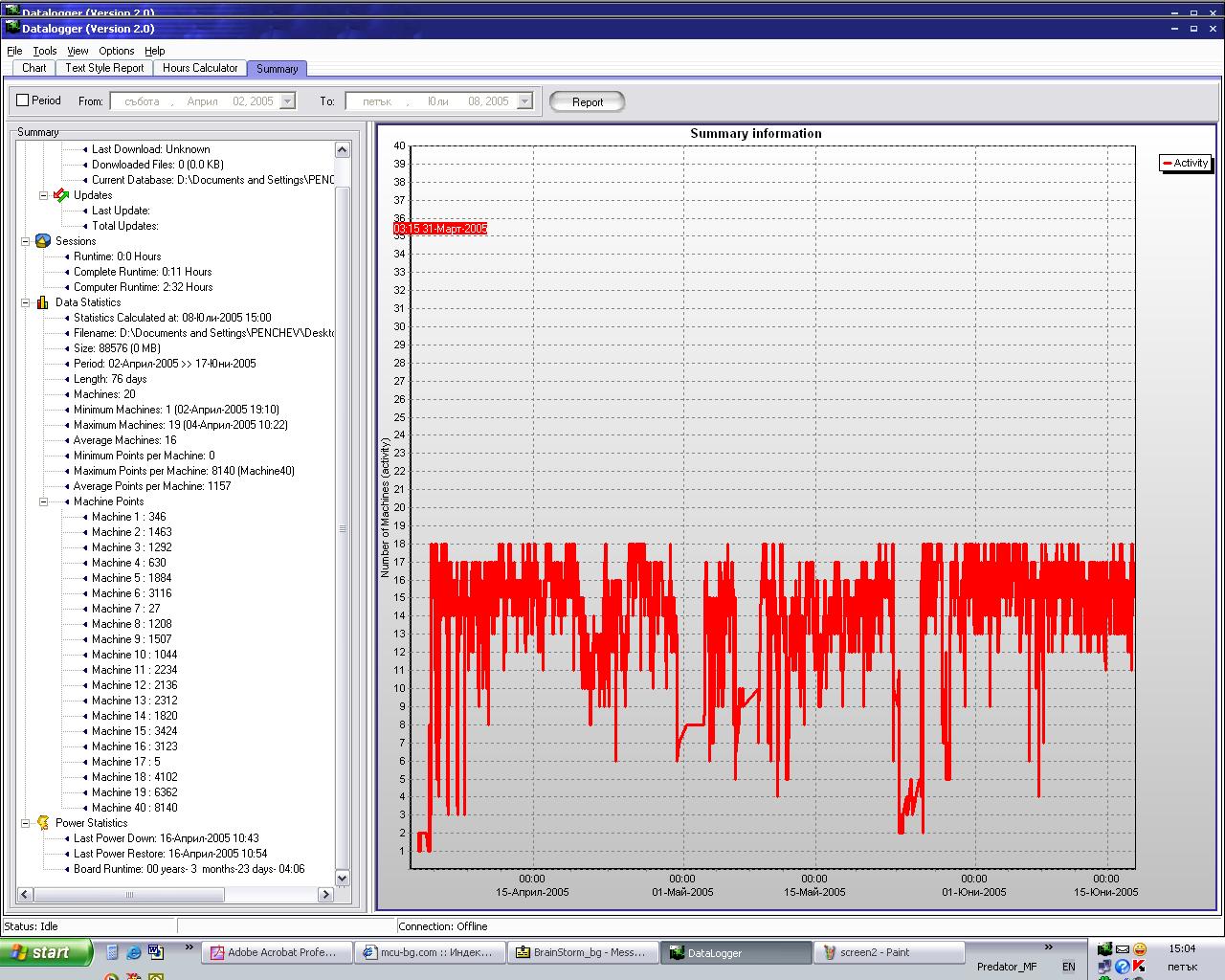Select the Machine 1 : 346 row
Image resolution: width=1225 pixels, height=980 pixels.
coord(128,517)
